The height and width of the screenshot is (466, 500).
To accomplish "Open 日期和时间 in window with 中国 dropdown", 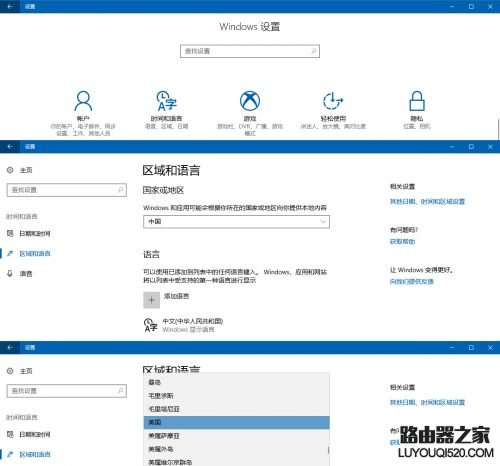I will 35,234.
